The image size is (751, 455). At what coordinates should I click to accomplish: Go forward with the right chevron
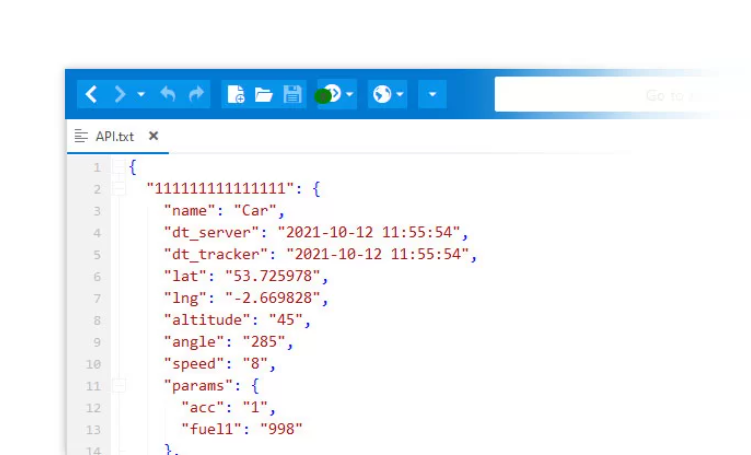pos(120,94)
